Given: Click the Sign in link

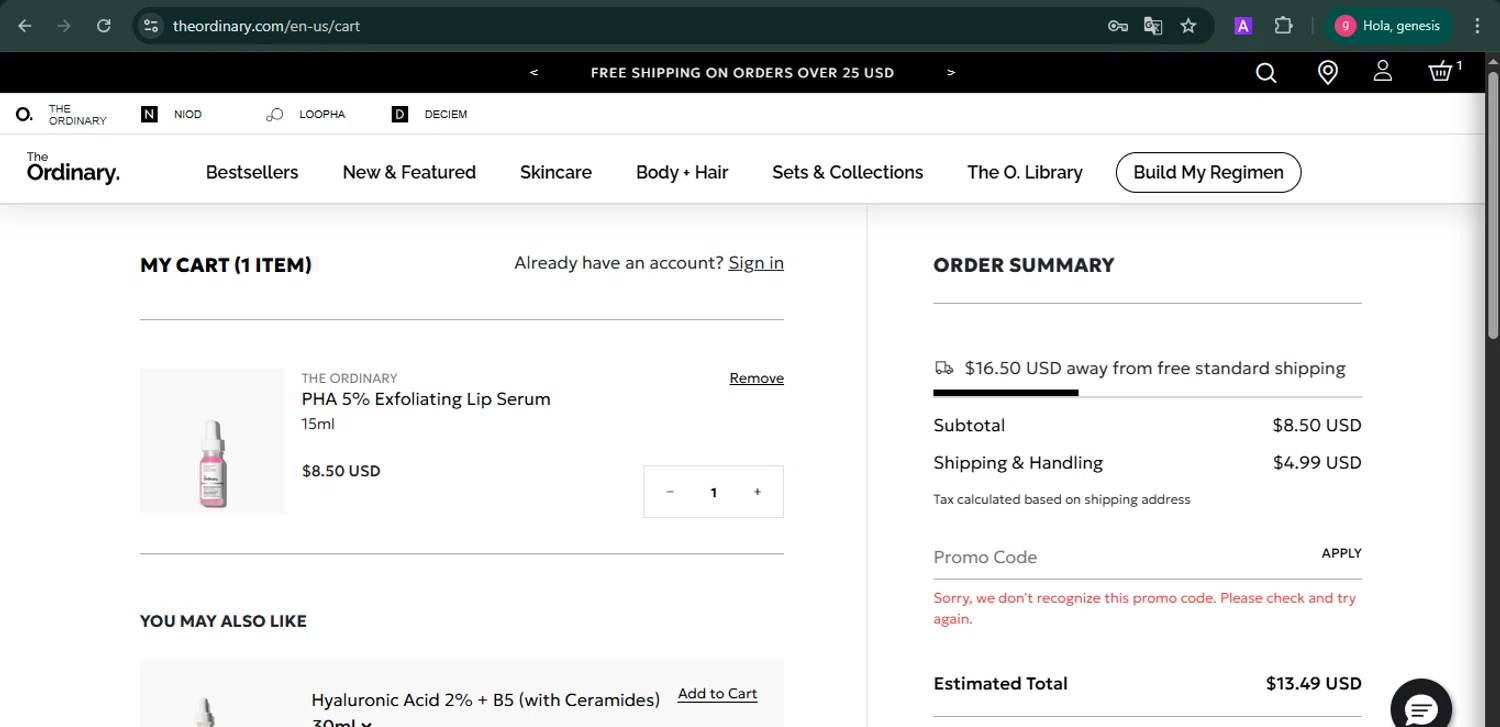Looking at the screenshot, I should click(x=756, y=263).
